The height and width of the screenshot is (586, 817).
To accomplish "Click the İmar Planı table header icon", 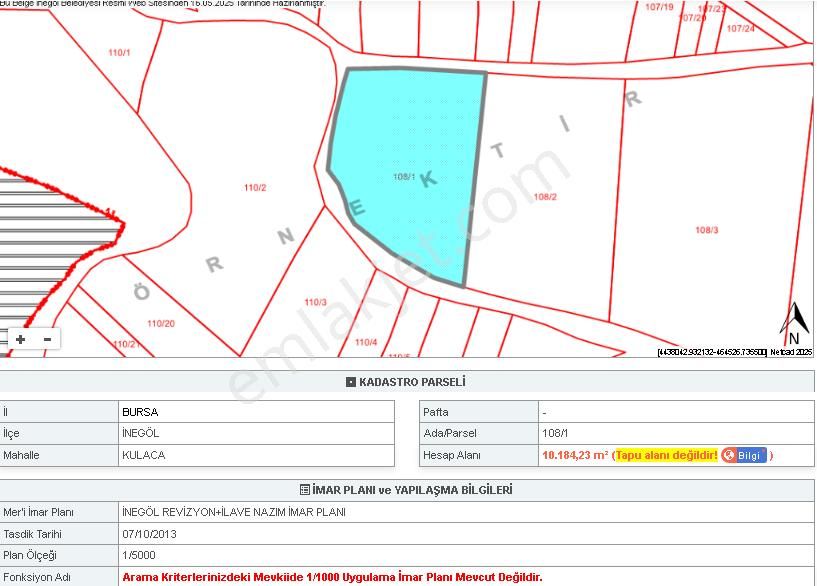I will [x=305, y=490].
